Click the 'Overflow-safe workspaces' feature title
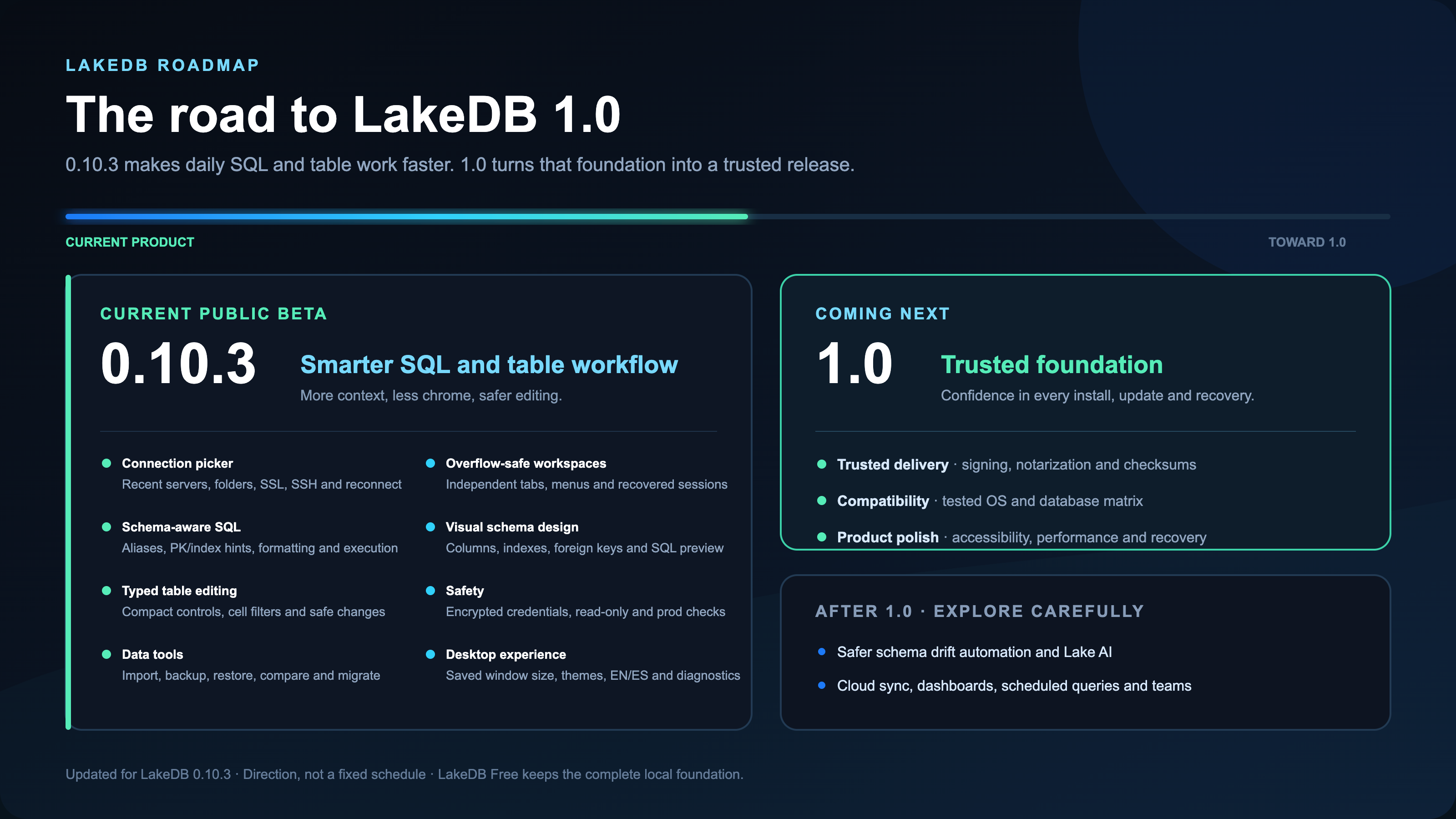Screen dimensions: 1456x819 (x=526, y=464)
